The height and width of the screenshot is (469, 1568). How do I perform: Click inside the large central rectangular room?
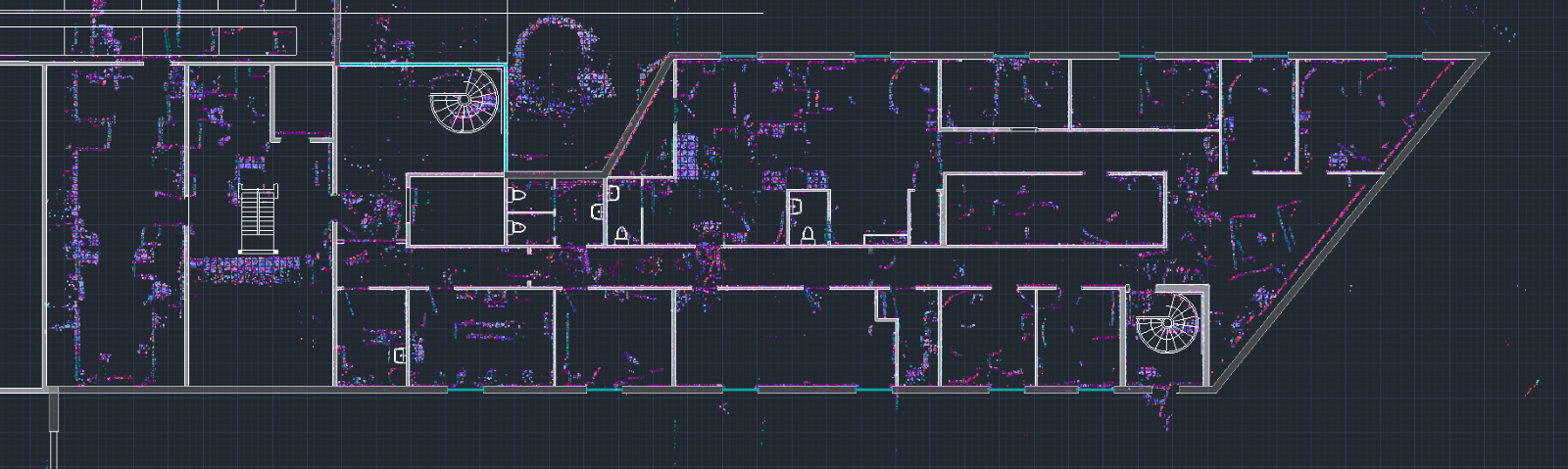pyautogui.click(x=1053, y=209)
